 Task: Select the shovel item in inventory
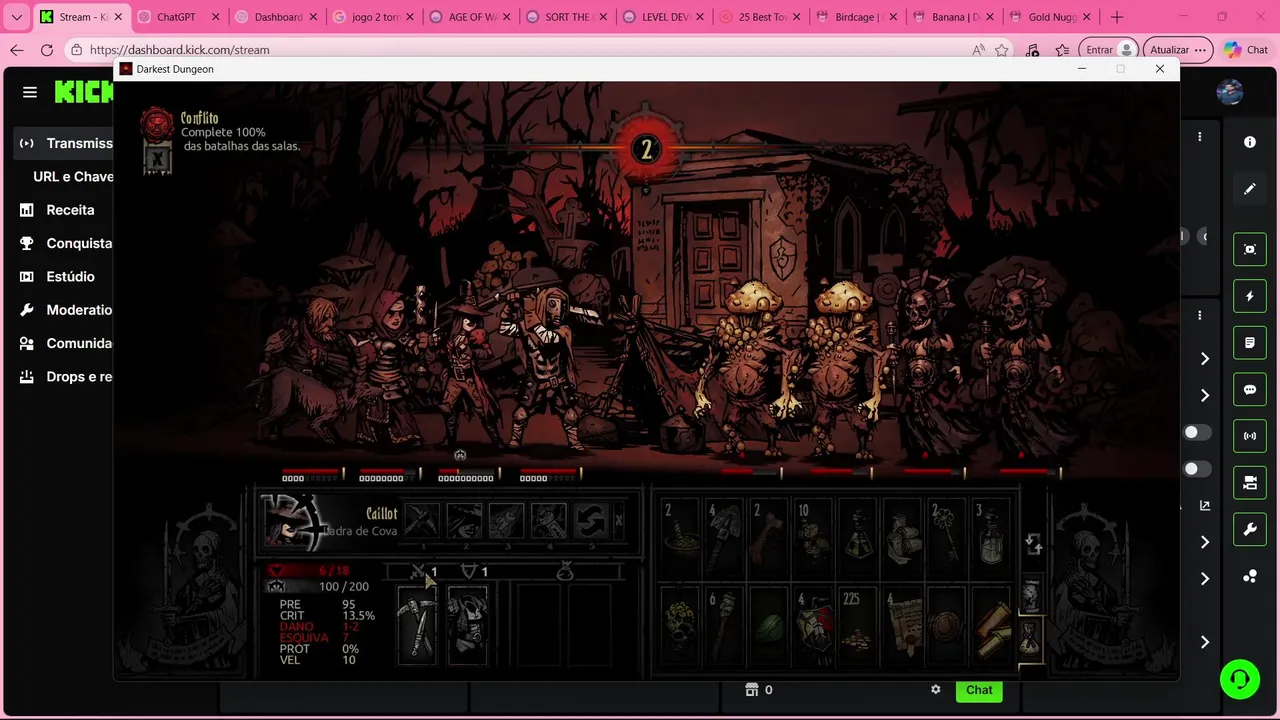click(725, 538)
